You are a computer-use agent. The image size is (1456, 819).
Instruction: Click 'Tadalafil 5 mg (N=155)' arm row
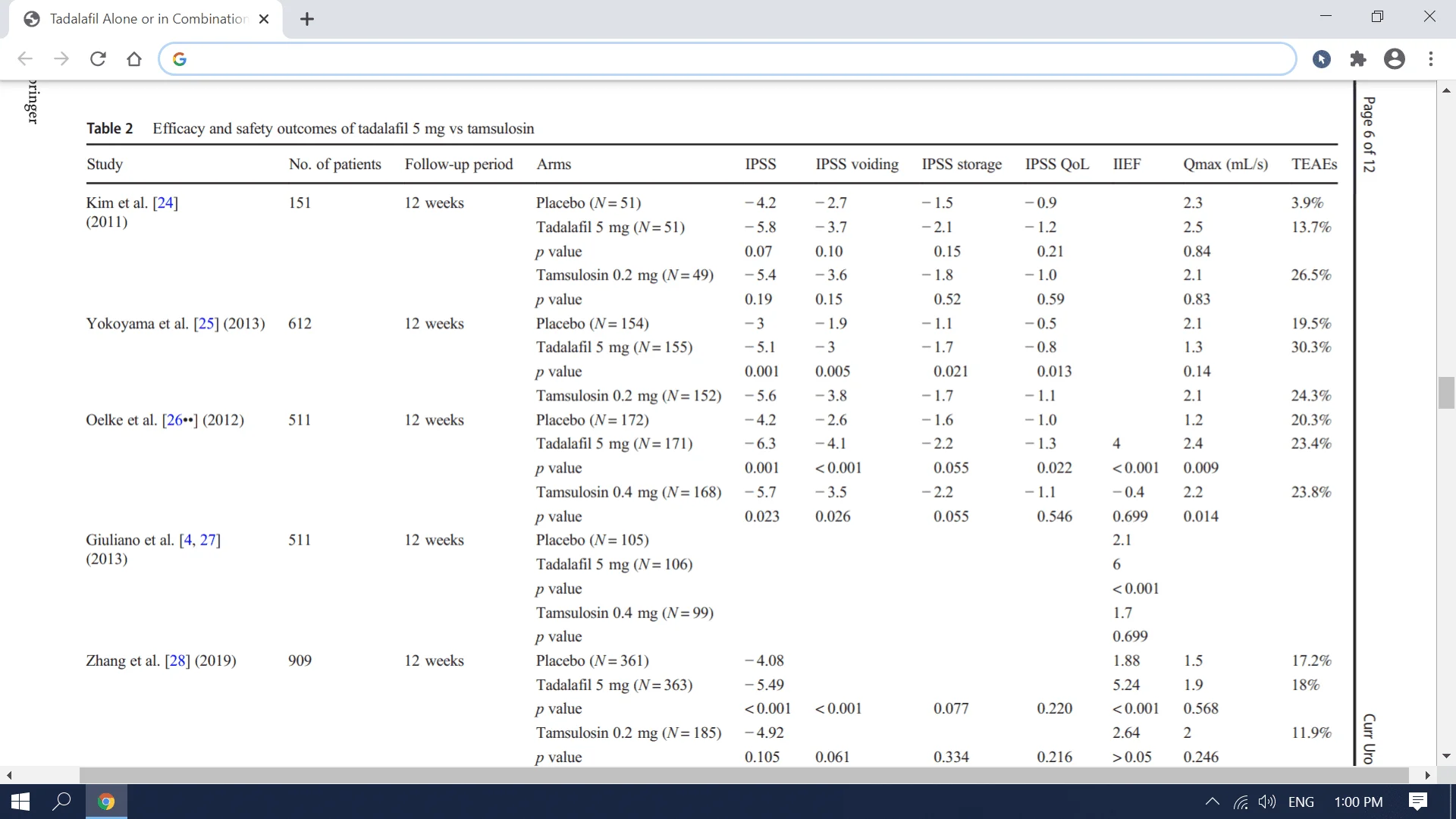pos(614,347)
